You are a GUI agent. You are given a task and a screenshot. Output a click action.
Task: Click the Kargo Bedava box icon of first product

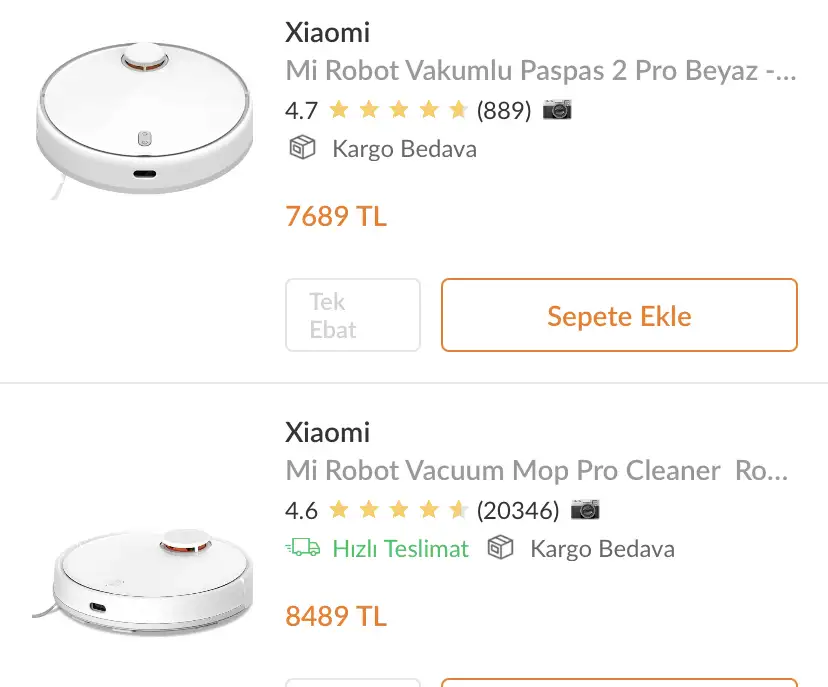click(302, 148)
